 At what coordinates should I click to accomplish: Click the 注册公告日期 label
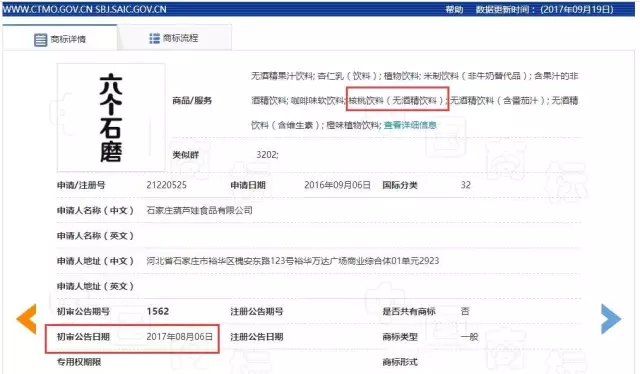(257, 337)
